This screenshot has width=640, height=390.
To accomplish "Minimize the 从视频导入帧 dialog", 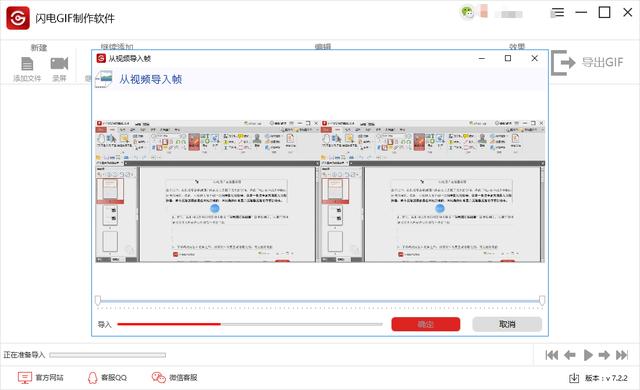I will click(482, 58).
